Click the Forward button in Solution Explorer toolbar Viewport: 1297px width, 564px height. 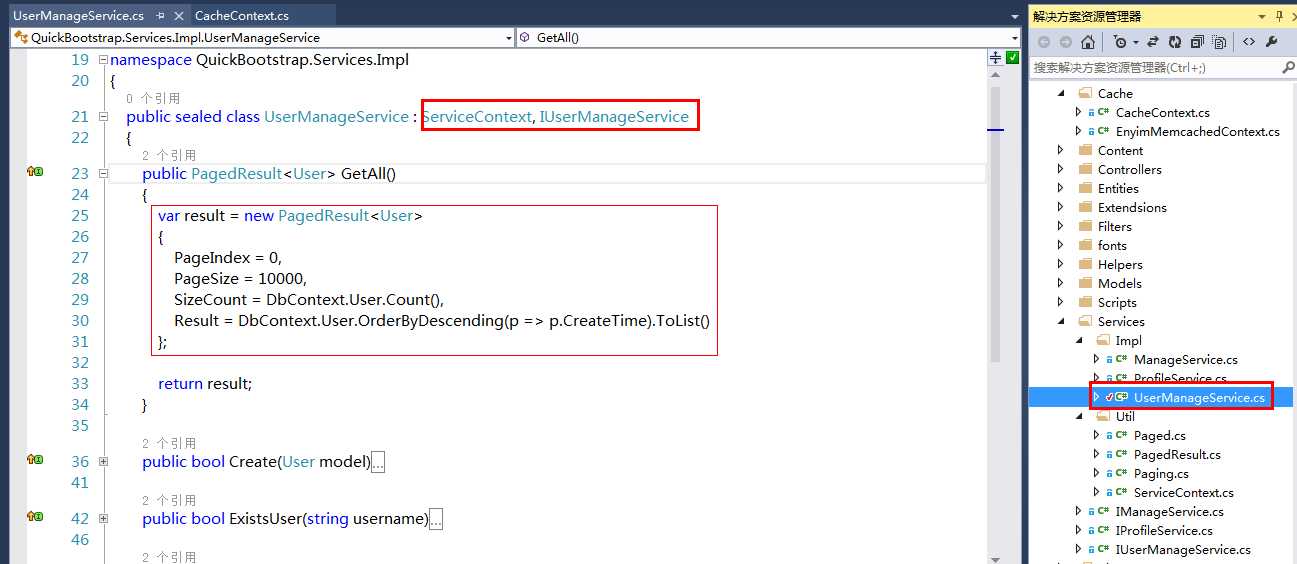(1065, 42)
